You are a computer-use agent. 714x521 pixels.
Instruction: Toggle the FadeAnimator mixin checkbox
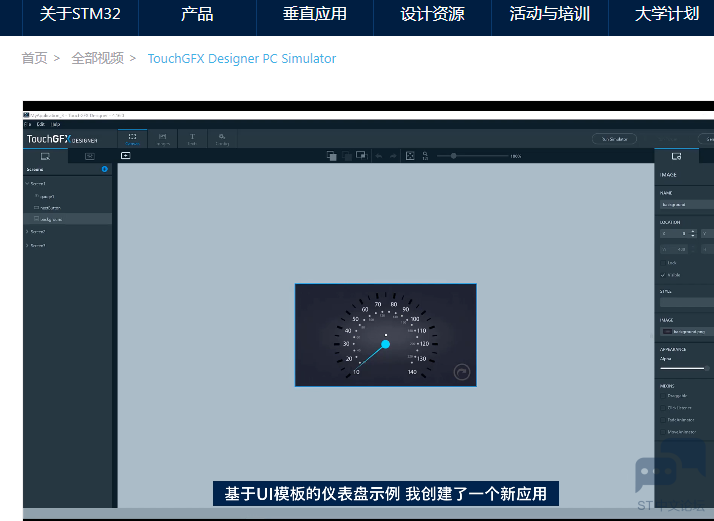tap(663, 420)
